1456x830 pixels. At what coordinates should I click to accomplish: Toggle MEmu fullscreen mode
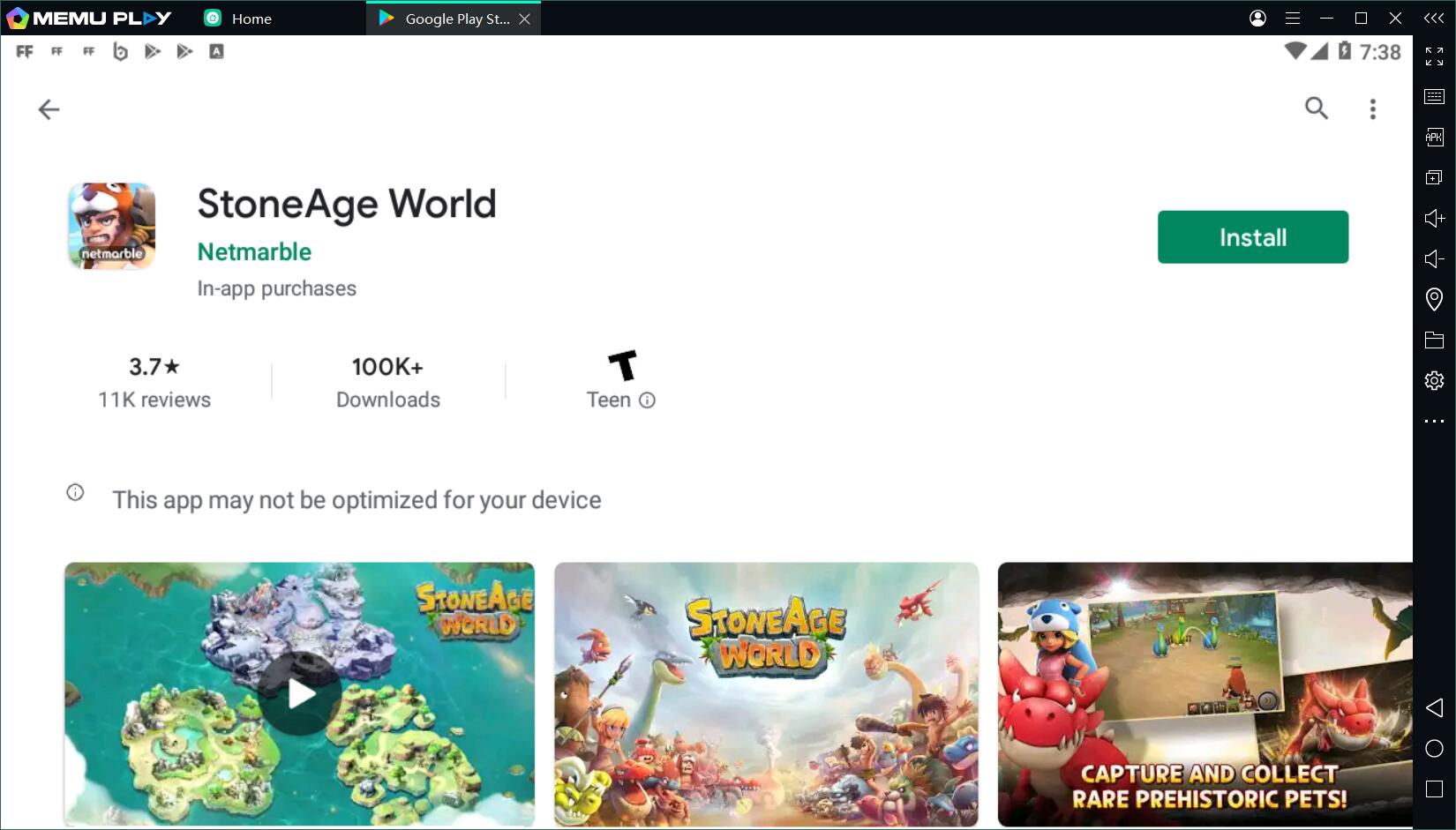[x=1434, y=56]
